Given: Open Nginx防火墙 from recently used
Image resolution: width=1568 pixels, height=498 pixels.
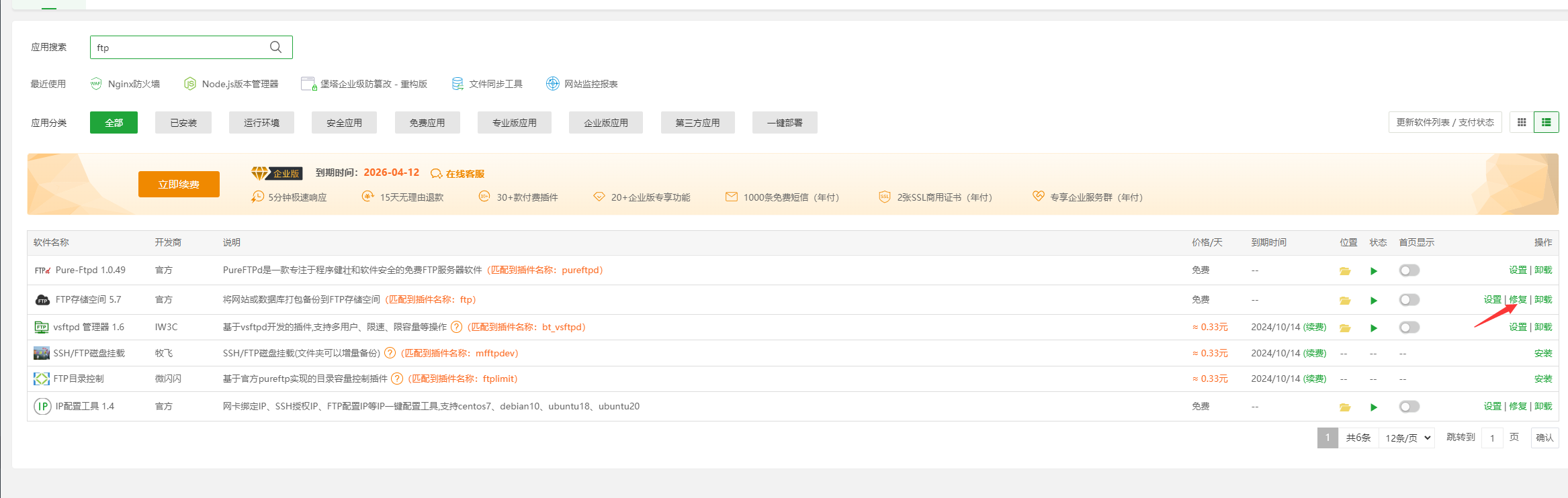Looking at the screenshot, I should coord(125,84).
